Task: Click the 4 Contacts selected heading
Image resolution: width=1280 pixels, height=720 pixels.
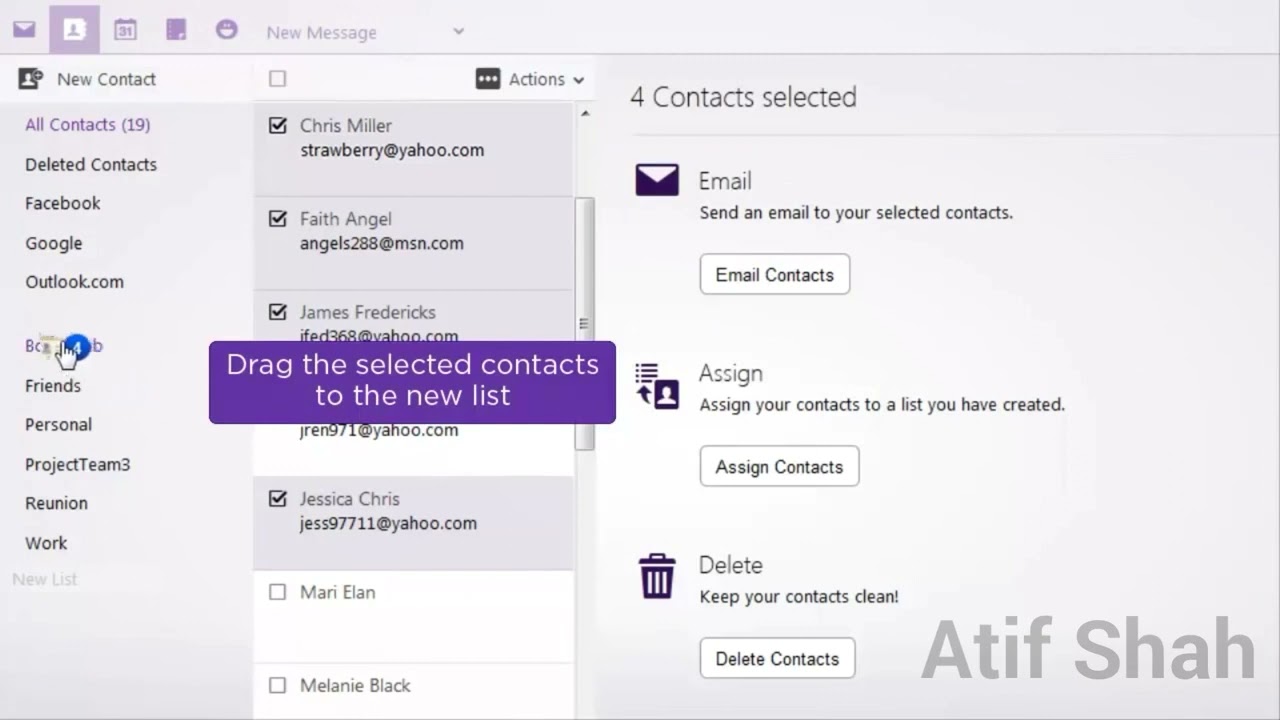Action: pos(744,97)
